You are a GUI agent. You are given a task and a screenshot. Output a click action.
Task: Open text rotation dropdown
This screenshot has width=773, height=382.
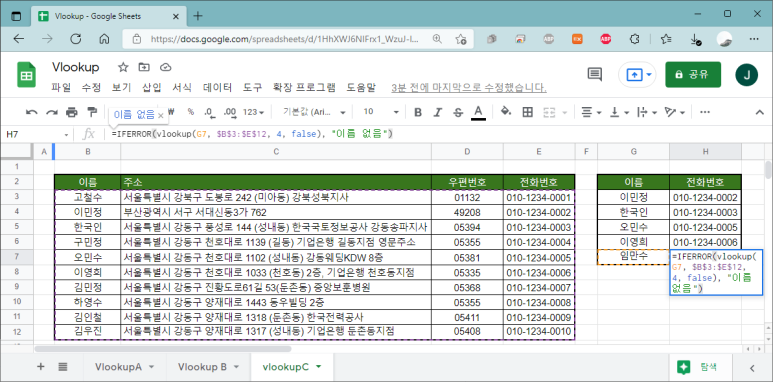(x=674, y=112)
